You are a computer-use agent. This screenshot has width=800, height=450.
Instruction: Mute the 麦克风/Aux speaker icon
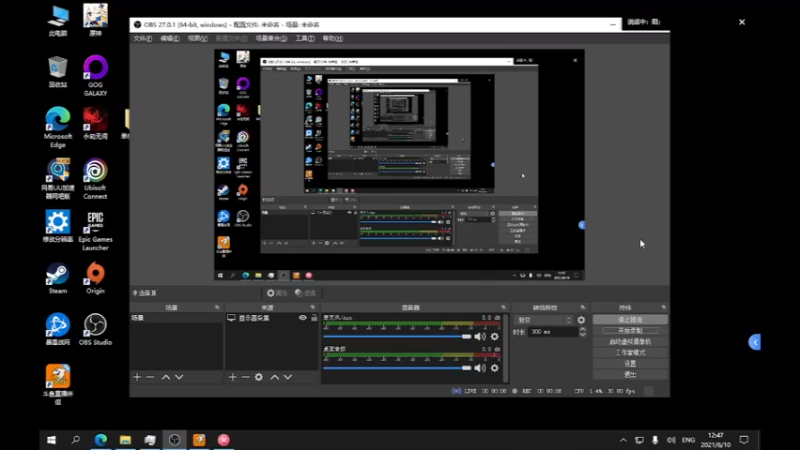coord(480,336)
